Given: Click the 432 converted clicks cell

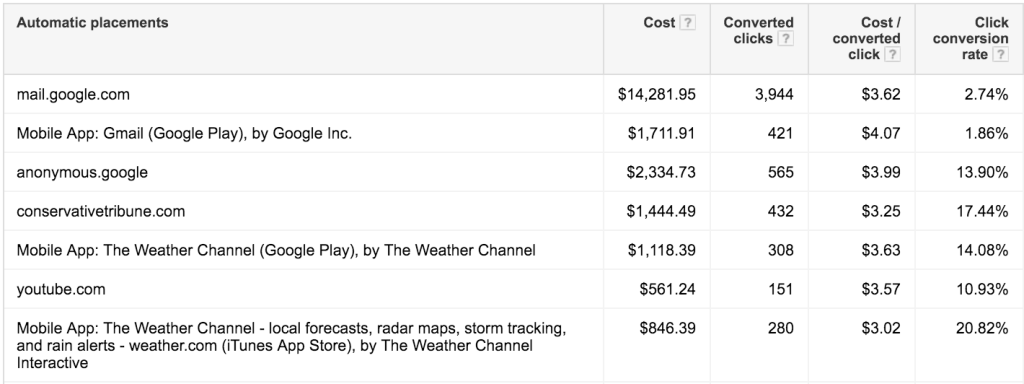Looking at the screenshot, I should point(780,212).
